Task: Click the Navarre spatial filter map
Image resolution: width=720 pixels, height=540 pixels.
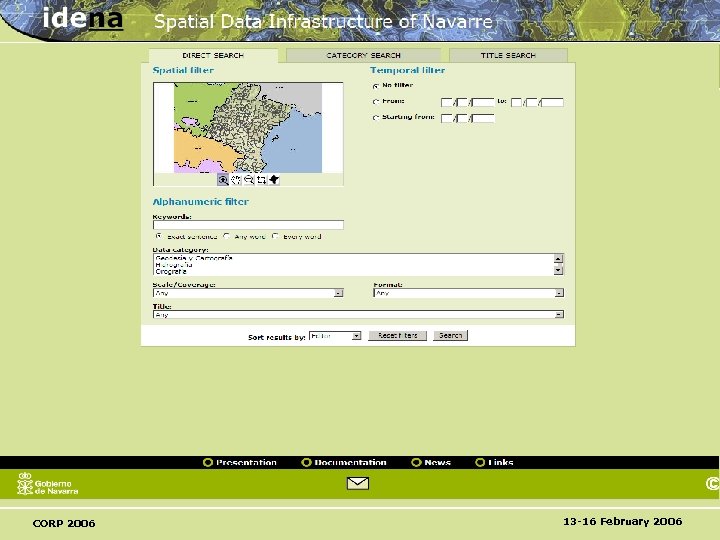Action: tap(248, 128)
